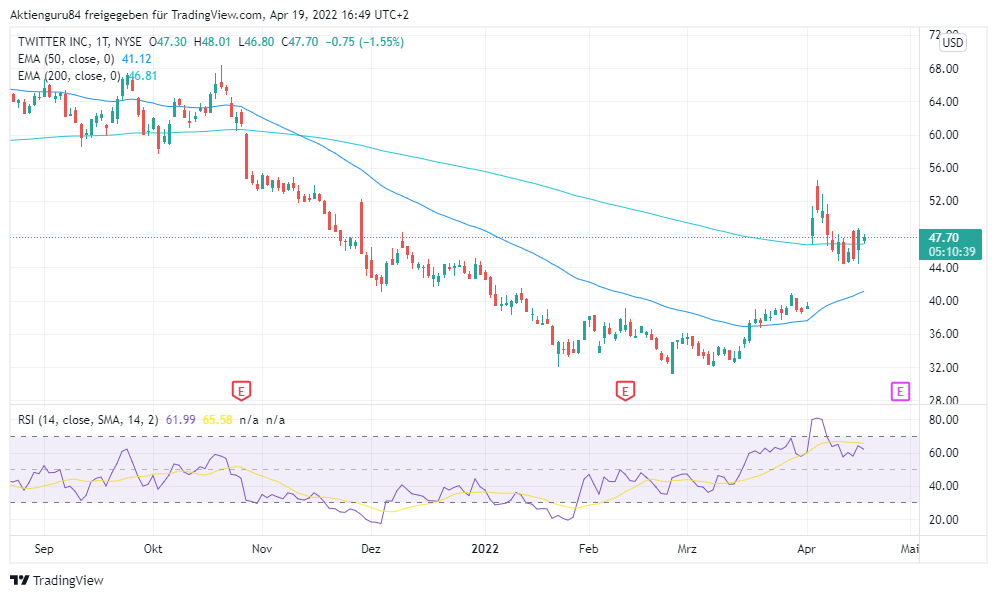Click the 40.00 label on the RSI scale

point(944,486)
